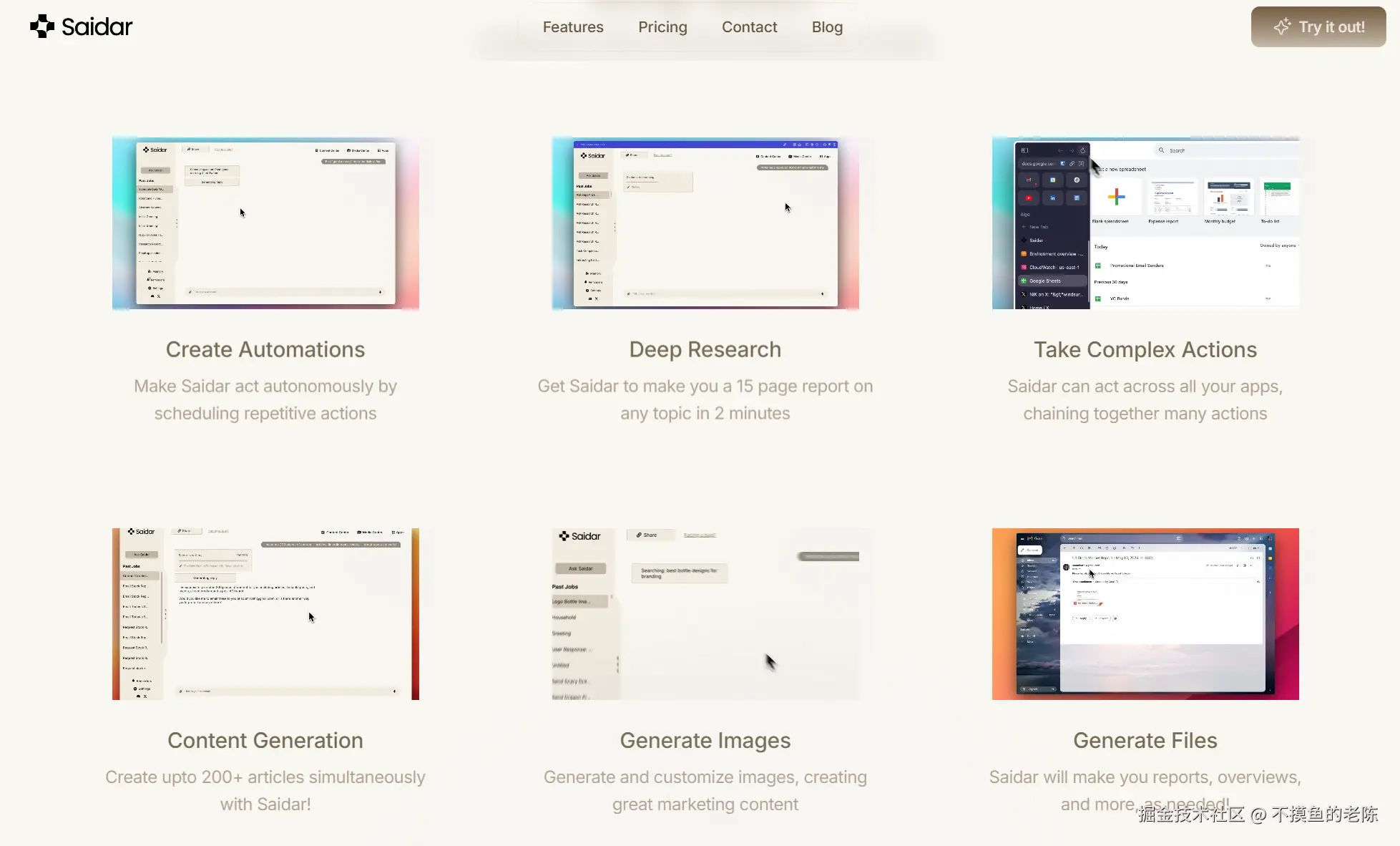Image resolution: width=1400 pixels, height=846 pixels.
Task: Open Deep Research preview thumbnail
Action: (705, 223)
